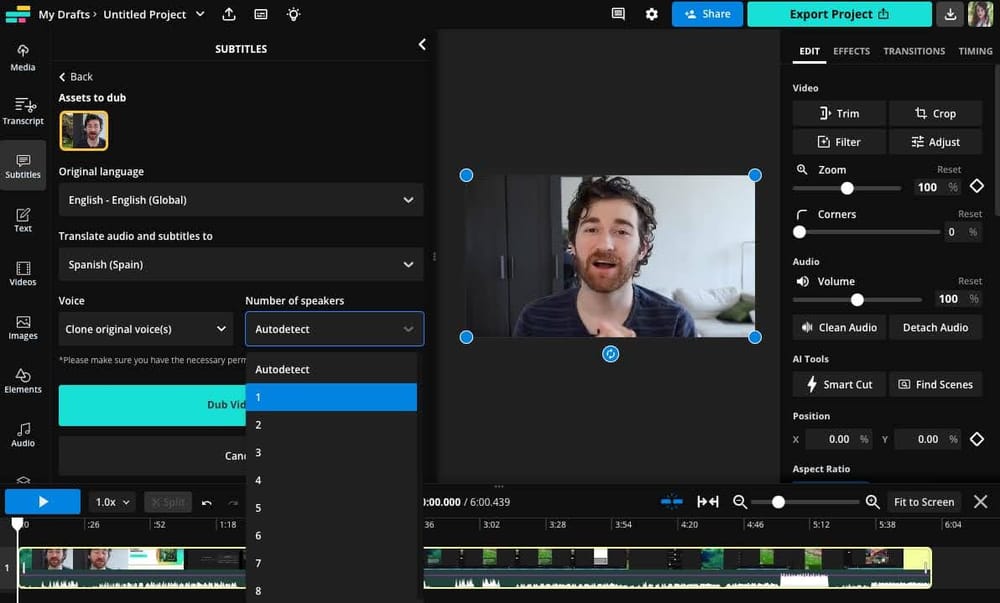Toggle timeline snapping switch

[x=672, y=501]
